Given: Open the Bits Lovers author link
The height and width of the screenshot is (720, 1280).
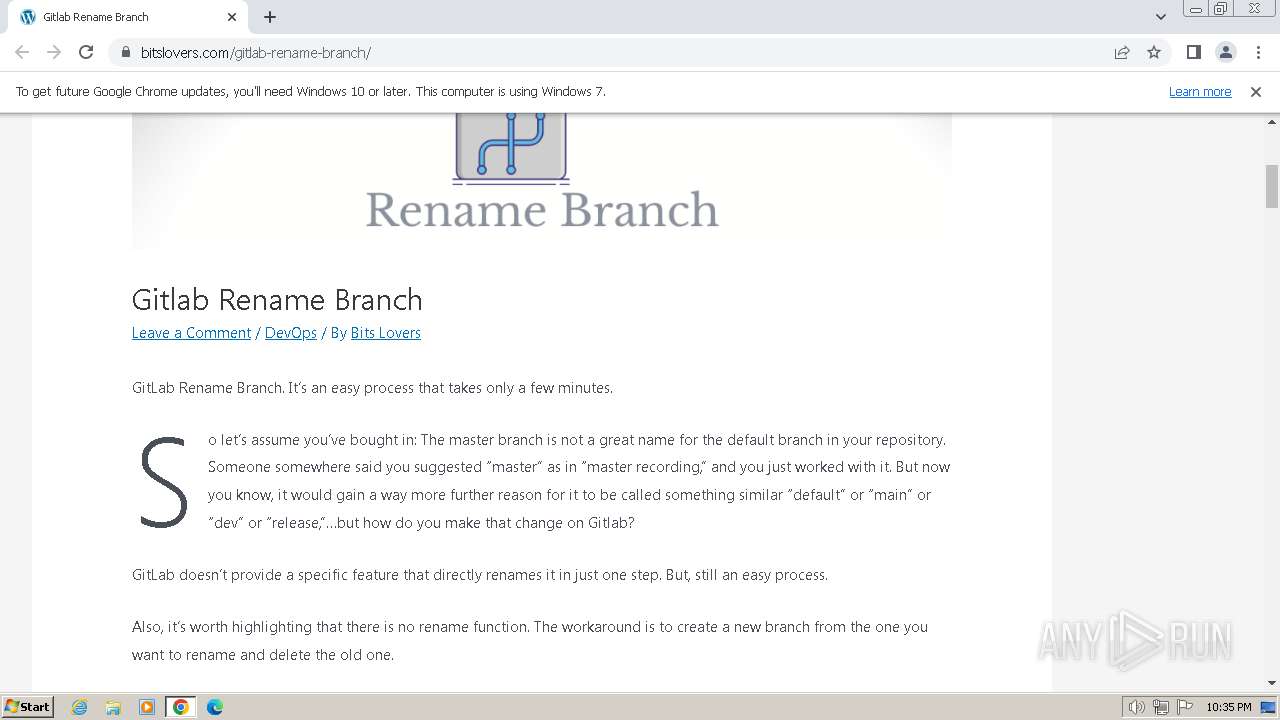Looking at the screenshot, I should (x=385, y=333).
